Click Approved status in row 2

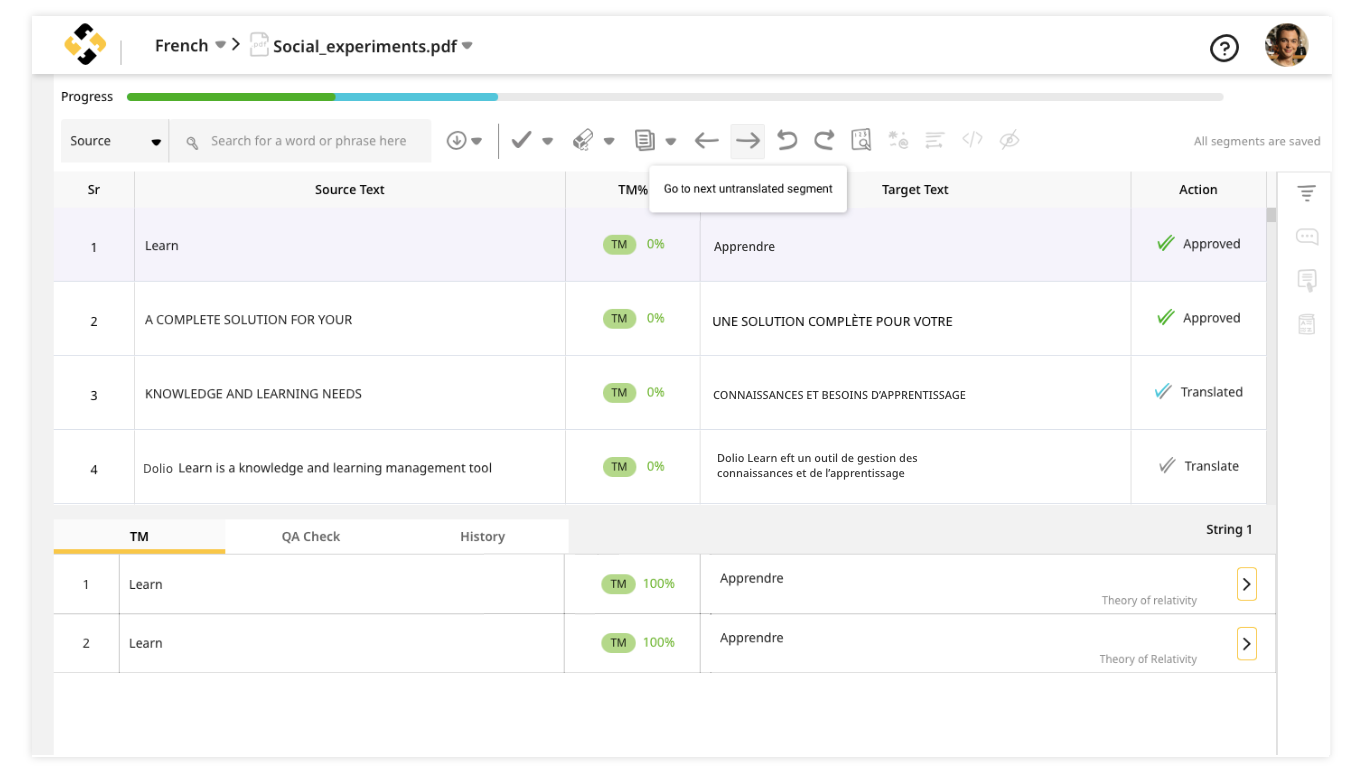1198,318
